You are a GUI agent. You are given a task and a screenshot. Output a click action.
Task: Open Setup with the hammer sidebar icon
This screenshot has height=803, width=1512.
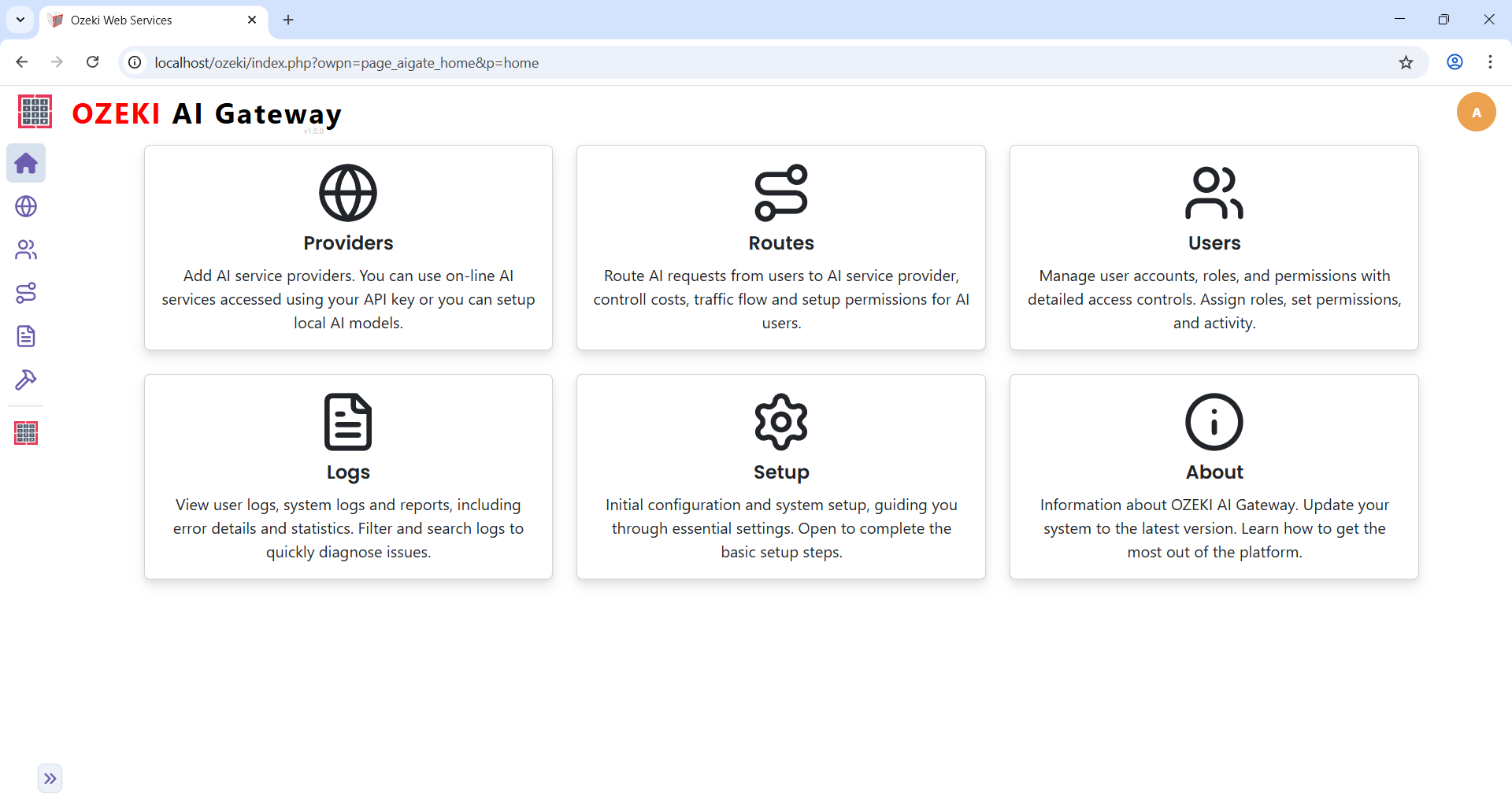tap(26, 379)
